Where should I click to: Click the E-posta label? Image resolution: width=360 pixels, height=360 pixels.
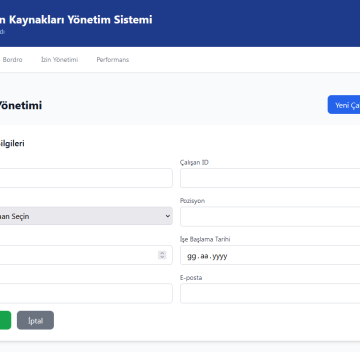(191, 278)
